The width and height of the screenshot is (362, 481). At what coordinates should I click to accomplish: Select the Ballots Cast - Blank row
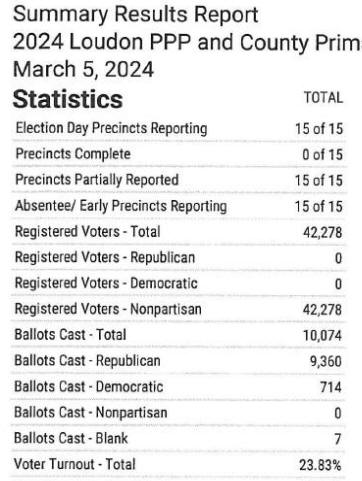[179, 438]
